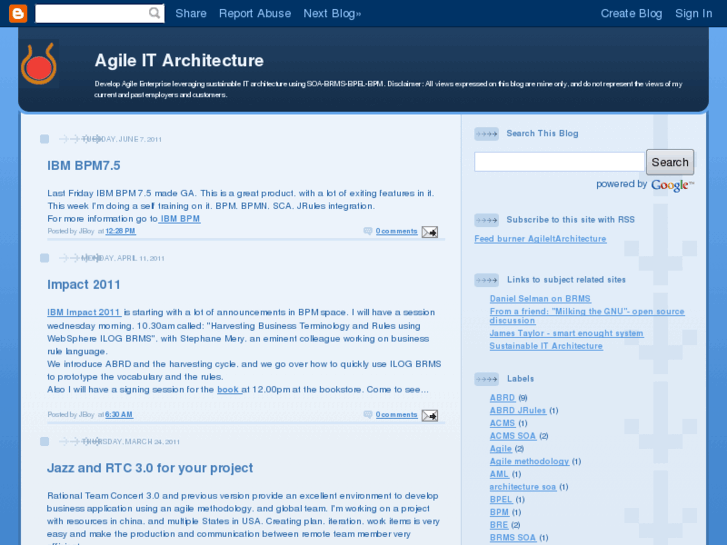Open the Impact 2011 post title

(x=83, y=284)
